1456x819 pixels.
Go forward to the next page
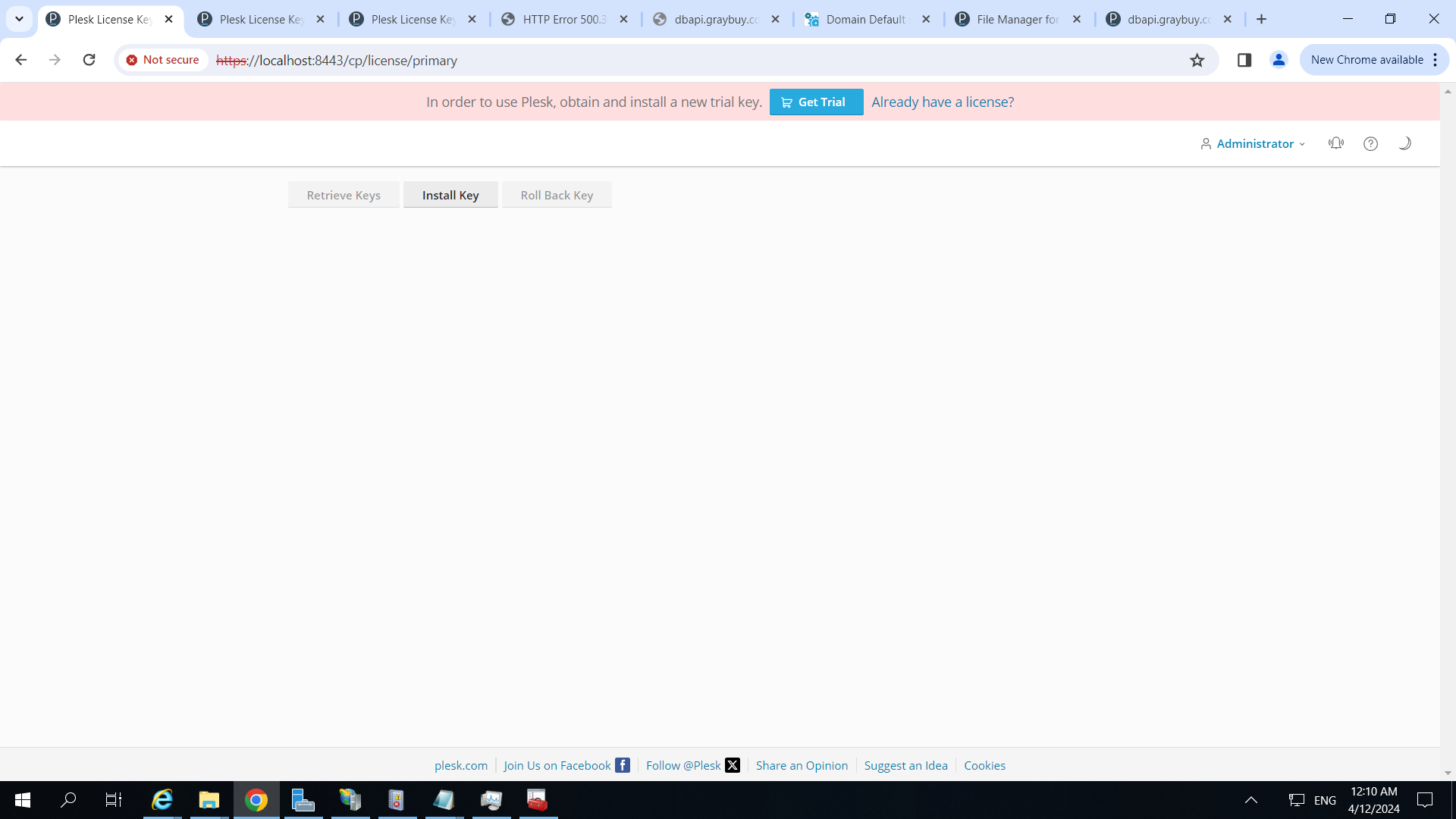click(55, 60)
